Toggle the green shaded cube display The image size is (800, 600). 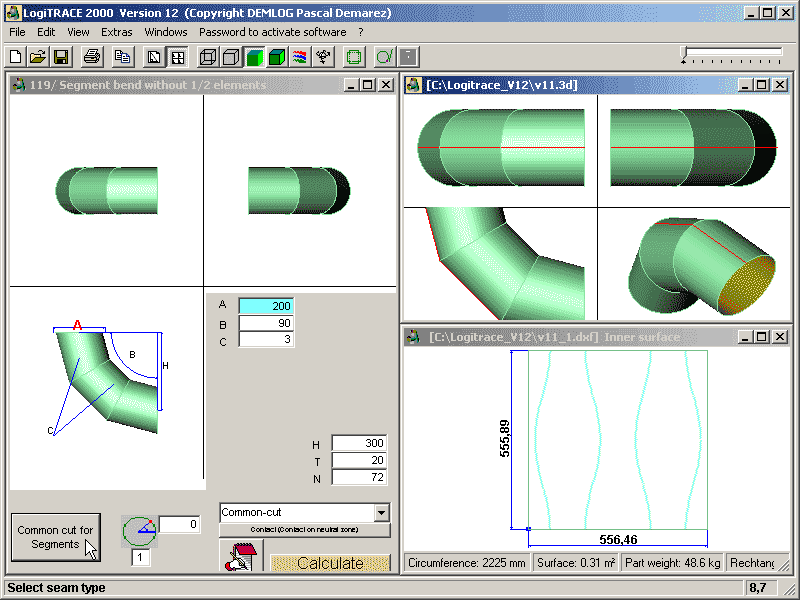254,57
